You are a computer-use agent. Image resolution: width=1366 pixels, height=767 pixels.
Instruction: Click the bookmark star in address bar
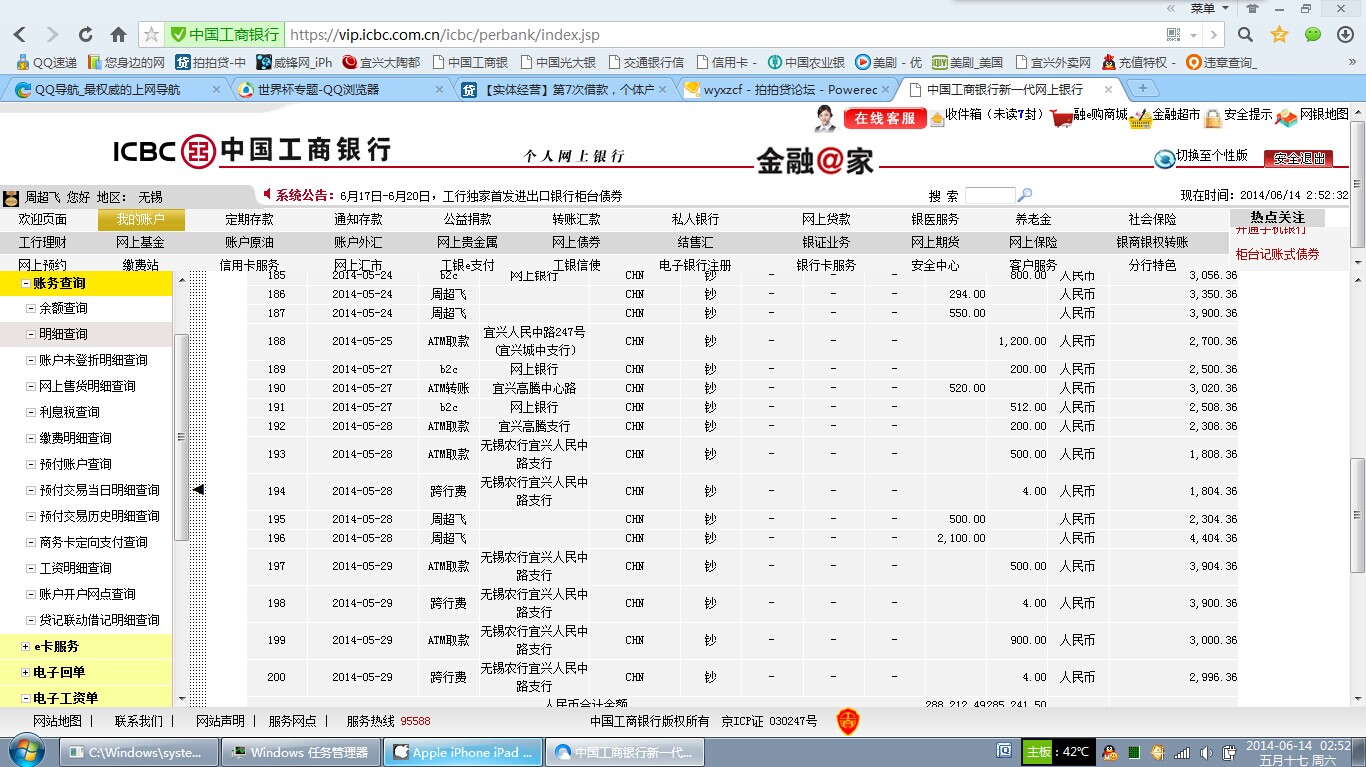151,35
